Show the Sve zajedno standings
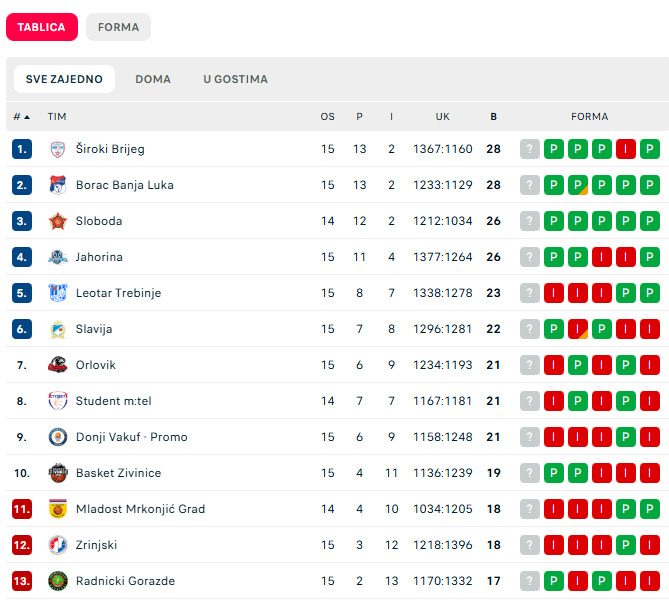This screenshot has height=600, width=669. click(x=64, y=79)
